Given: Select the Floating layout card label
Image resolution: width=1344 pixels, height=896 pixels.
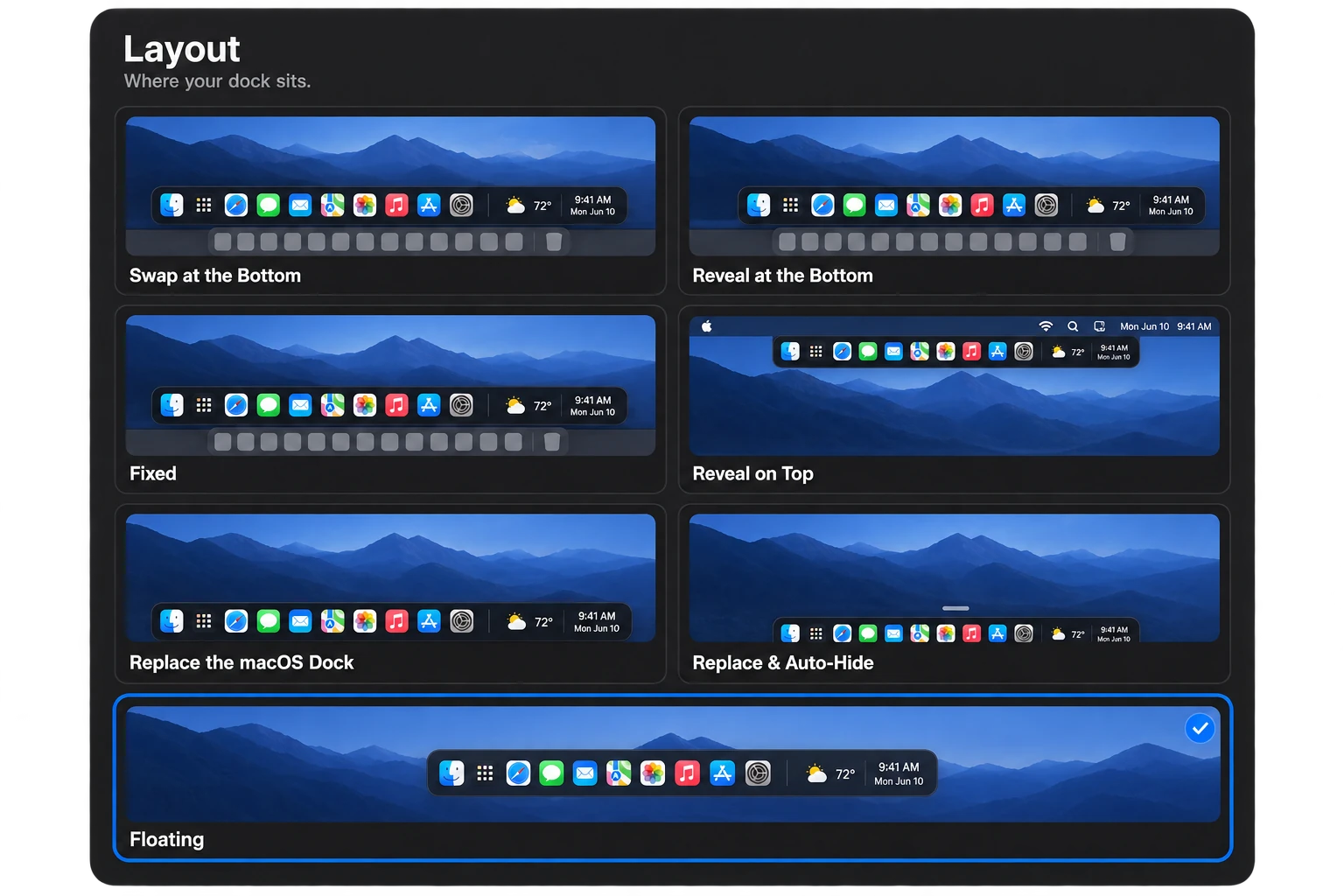Looking at the screenshot, I should click(167, 839).
